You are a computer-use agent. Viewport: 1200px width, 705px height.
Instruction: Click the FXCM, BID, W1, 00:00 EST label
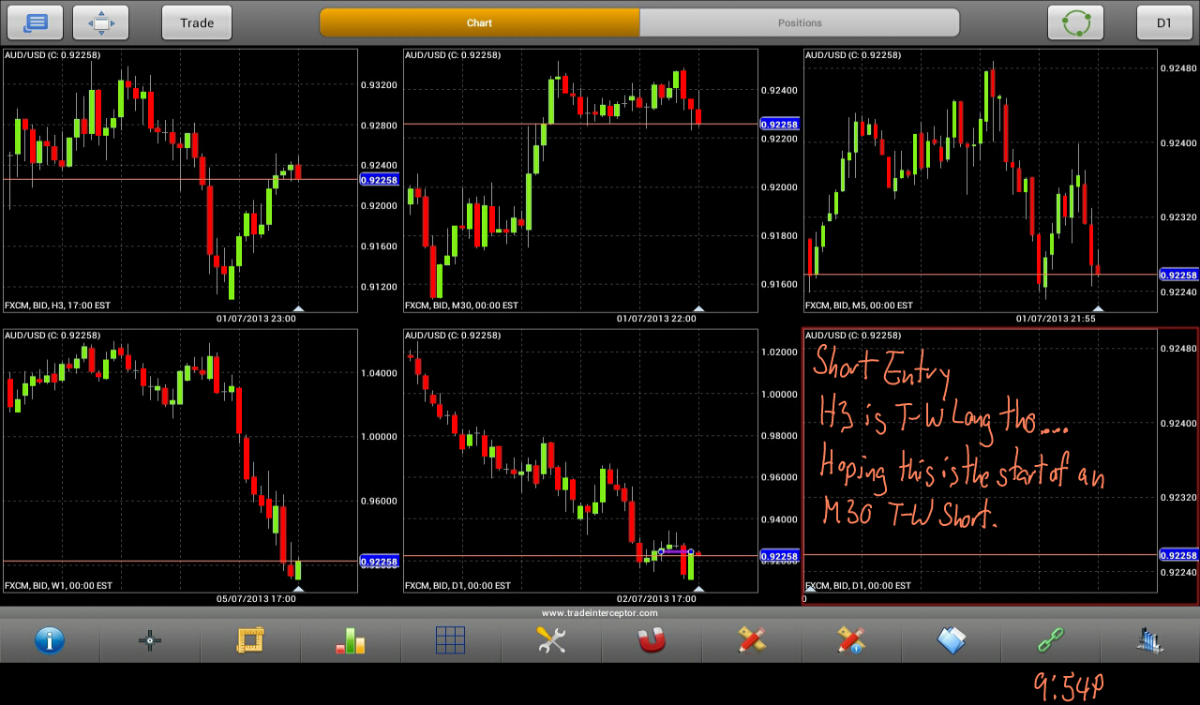(x=58, y=585)
